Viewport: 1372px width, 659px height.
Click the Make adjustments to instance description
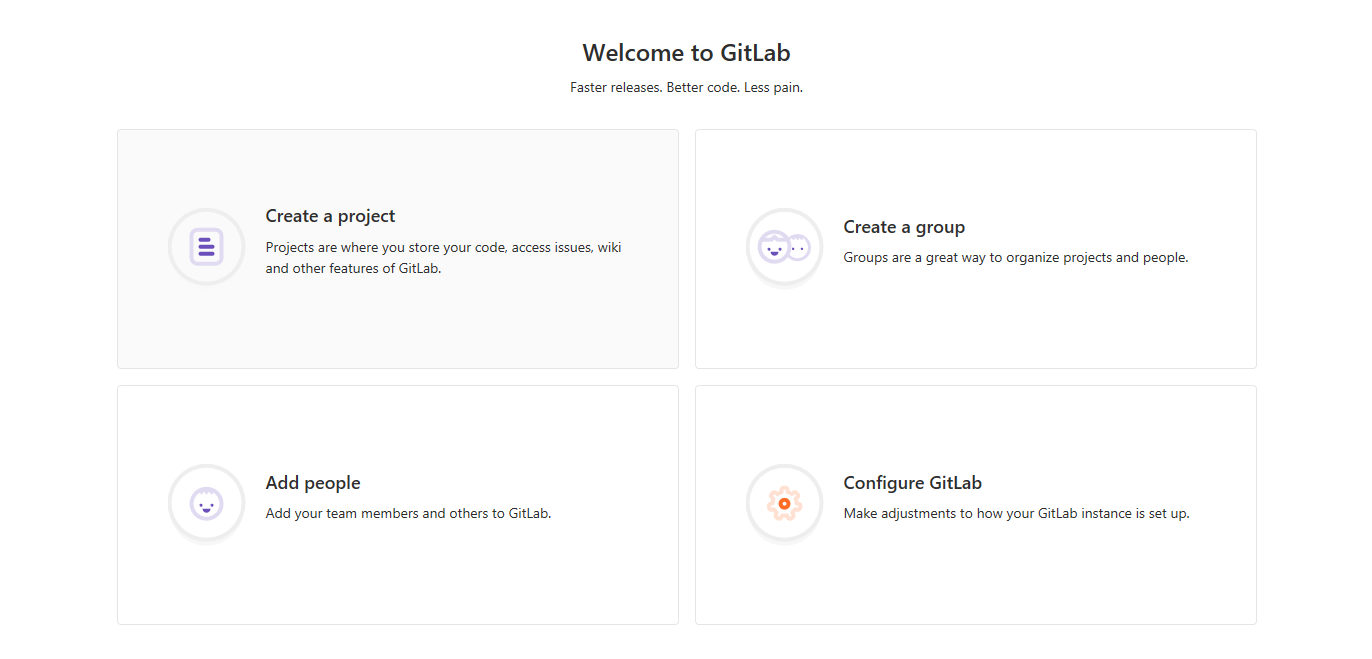click(1016, 513)
